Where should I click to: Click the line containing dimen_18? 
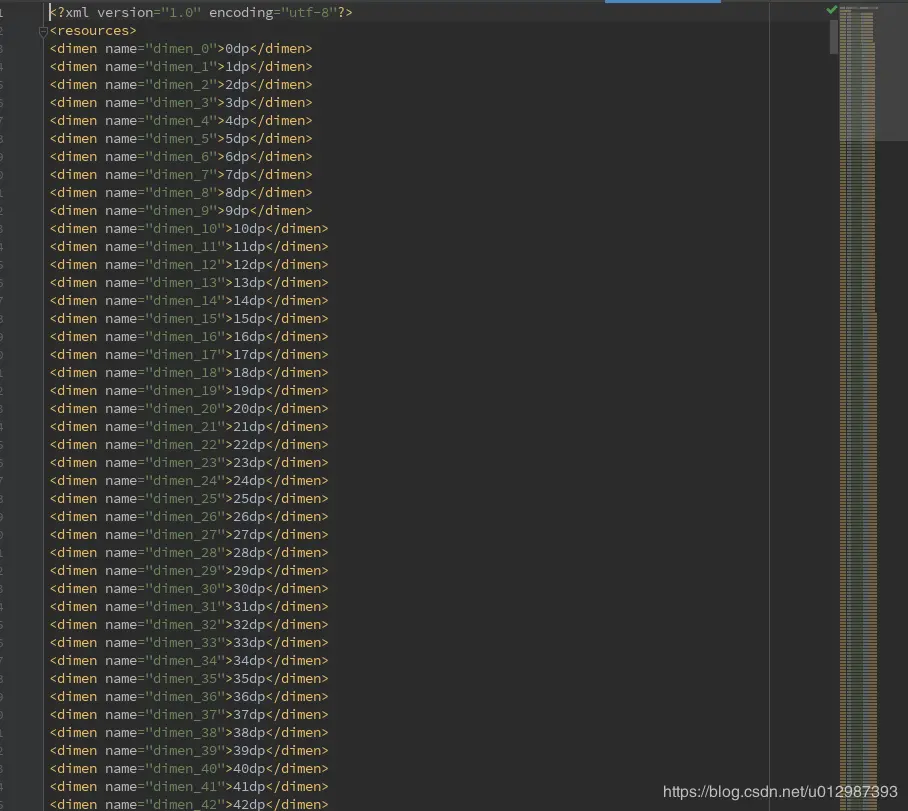189,372
